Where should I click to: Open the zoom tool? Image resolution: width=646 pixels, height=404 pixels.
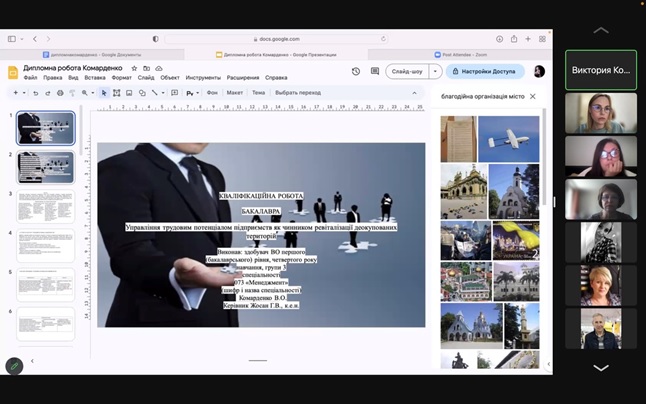[84, 93]
